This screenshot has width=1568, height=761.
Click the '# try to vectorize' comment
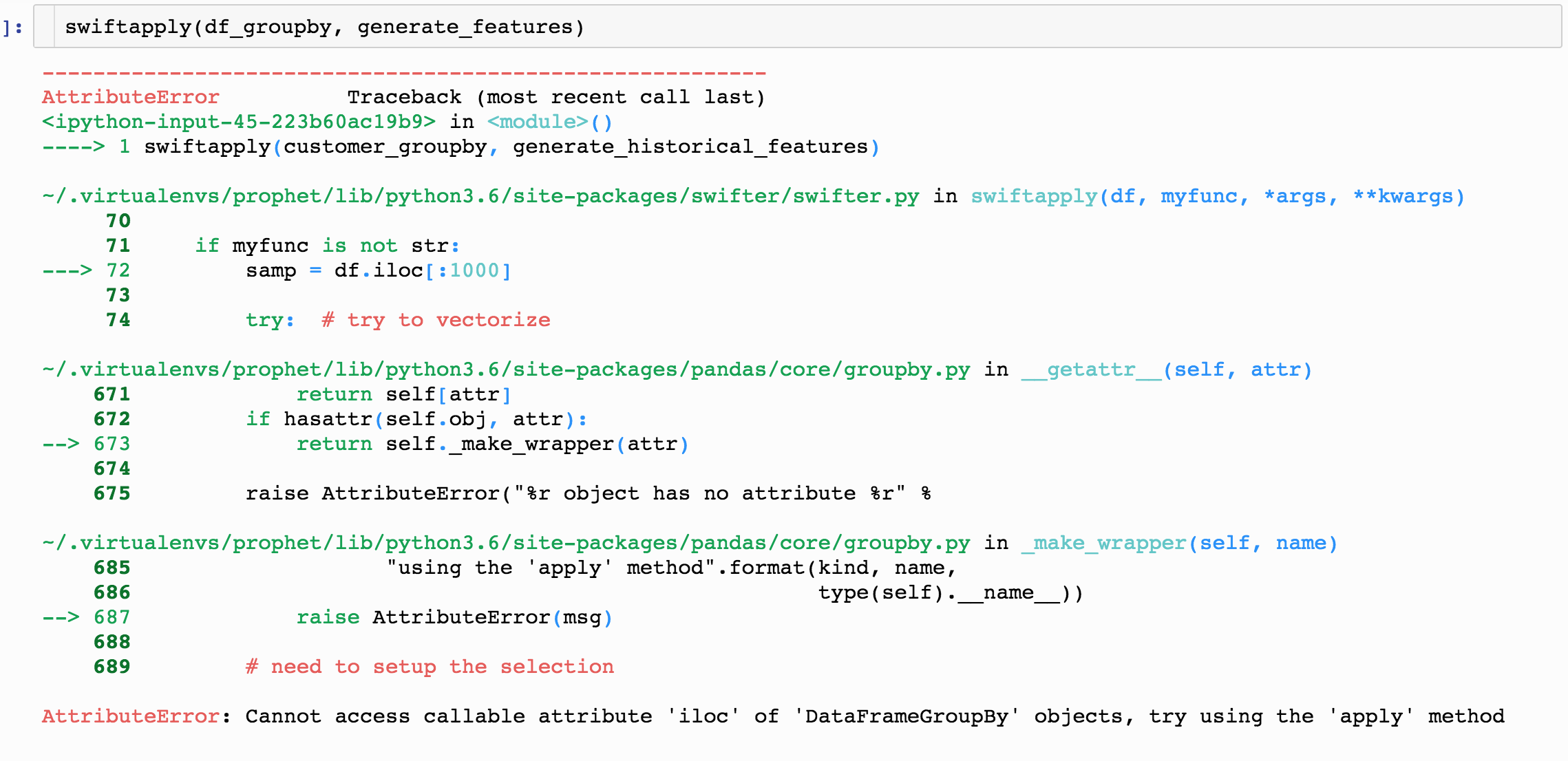point(436,320)
